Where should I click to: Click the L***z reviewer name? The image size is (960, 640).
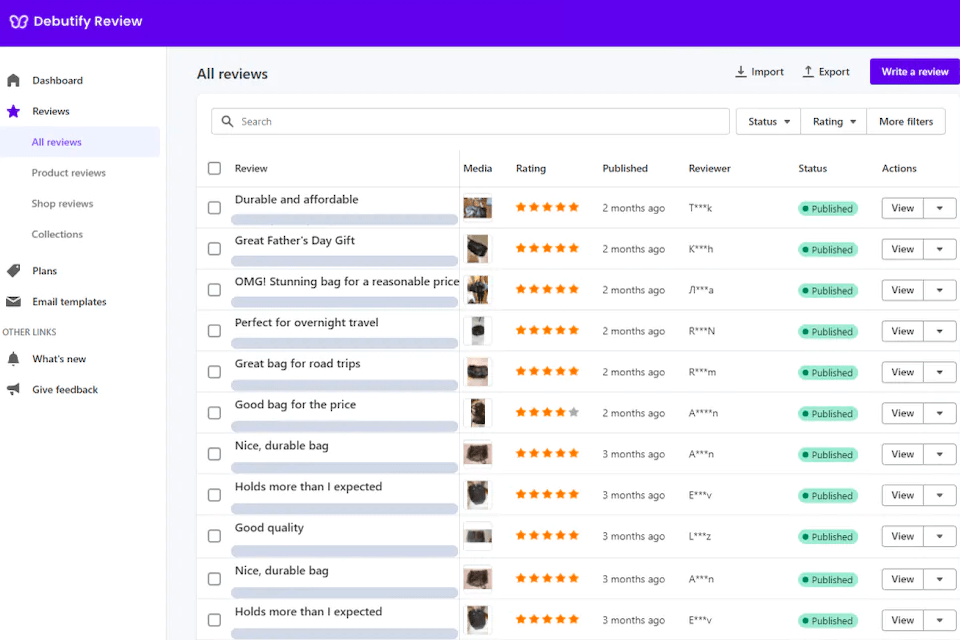coord(700,536)
